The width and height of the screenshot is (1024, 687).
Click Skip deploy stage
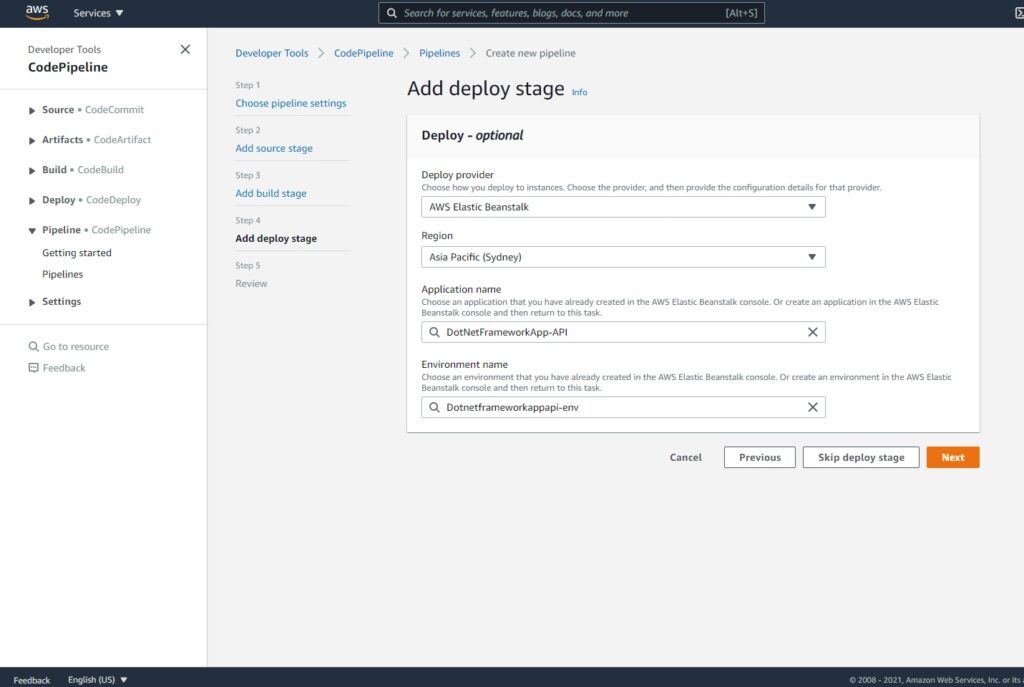tap(860, 457)
